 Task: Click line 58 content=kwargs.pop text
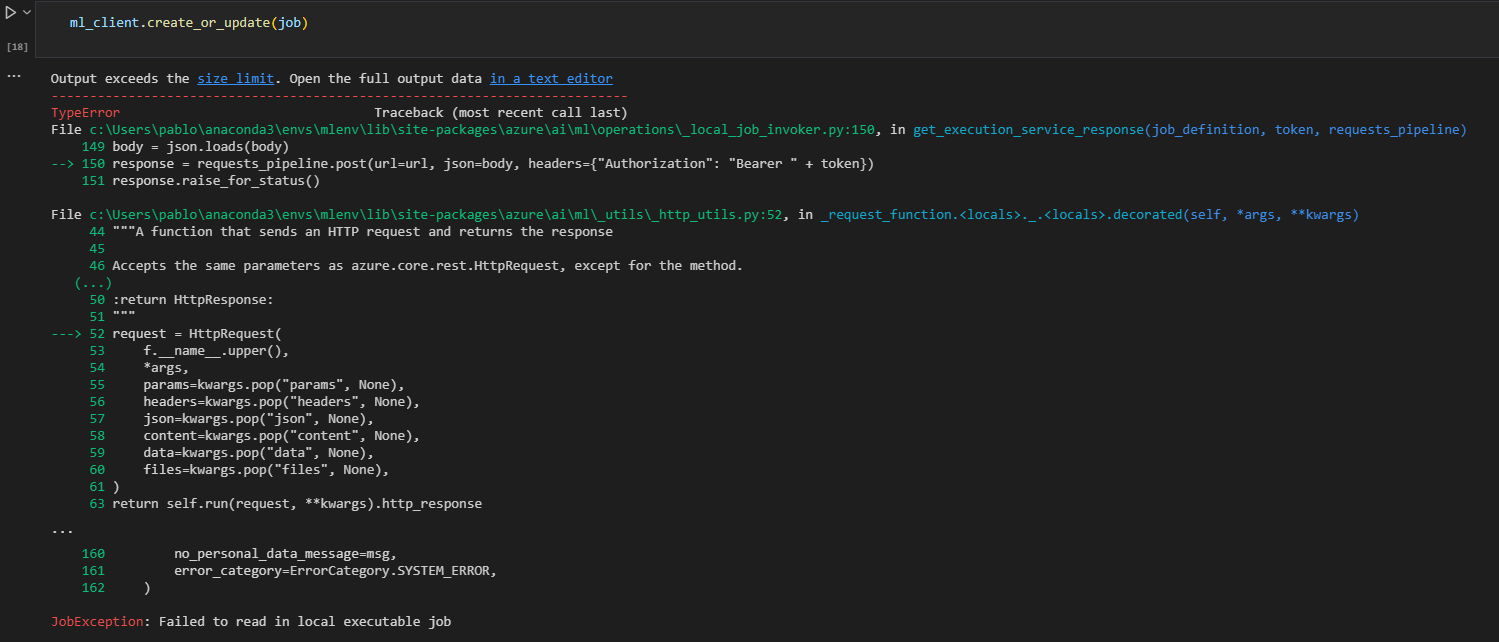point(281,436)
